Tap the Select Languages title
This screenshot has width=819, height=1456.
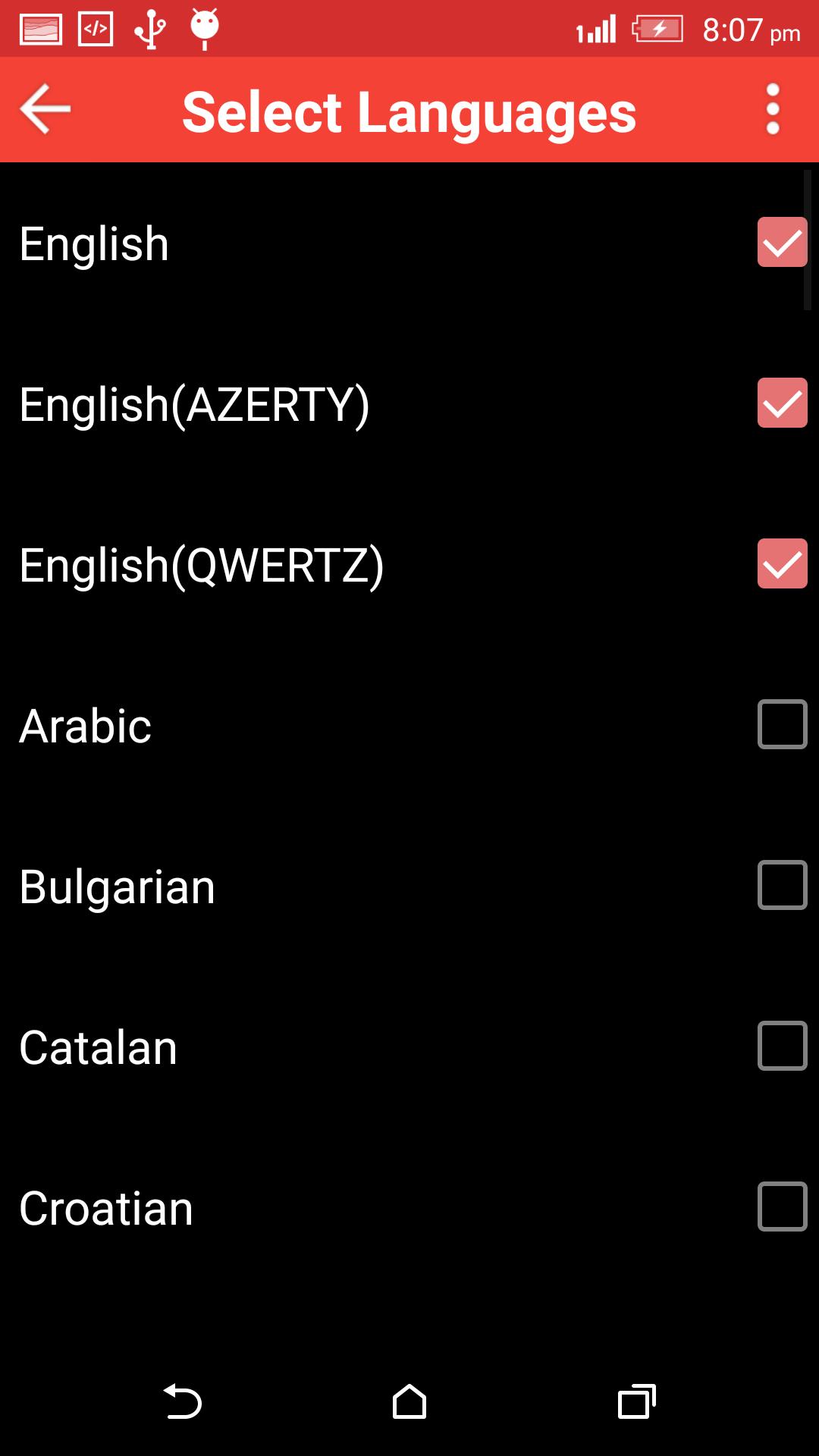pyautogui.click(x=409, y=112)
